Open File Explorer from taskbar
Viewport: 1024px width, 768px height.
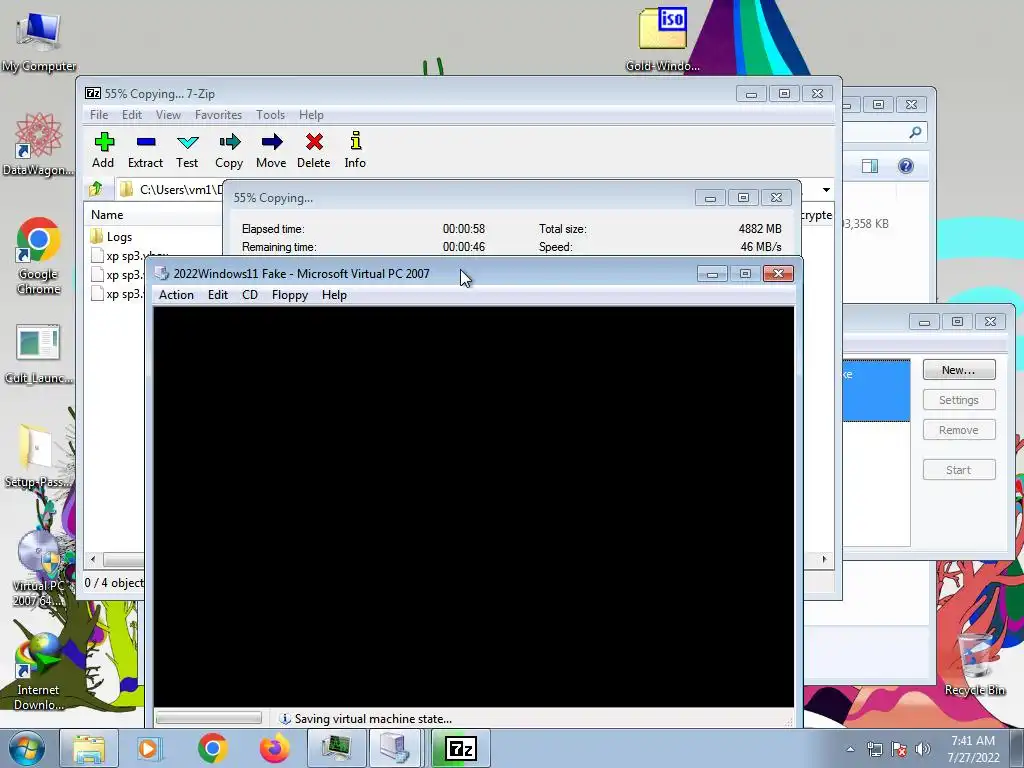point(89,748)
